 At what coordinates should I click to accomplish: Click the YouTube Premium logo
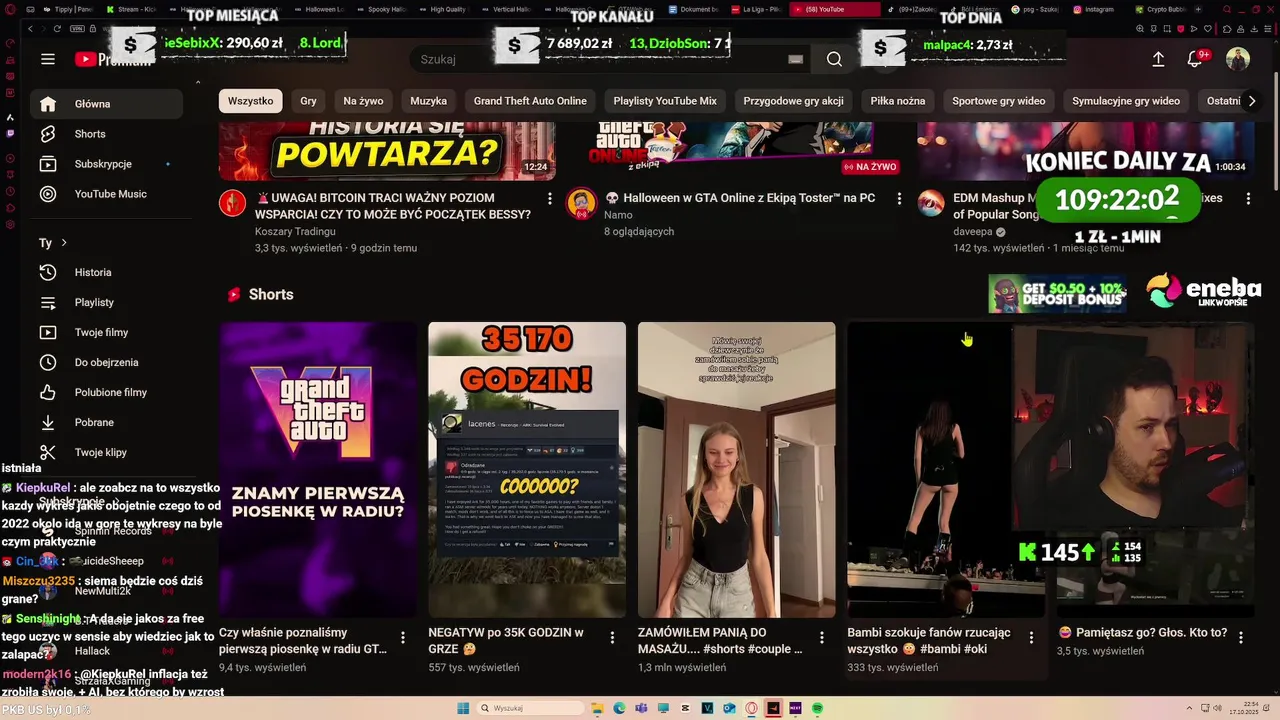coord(112,59)
